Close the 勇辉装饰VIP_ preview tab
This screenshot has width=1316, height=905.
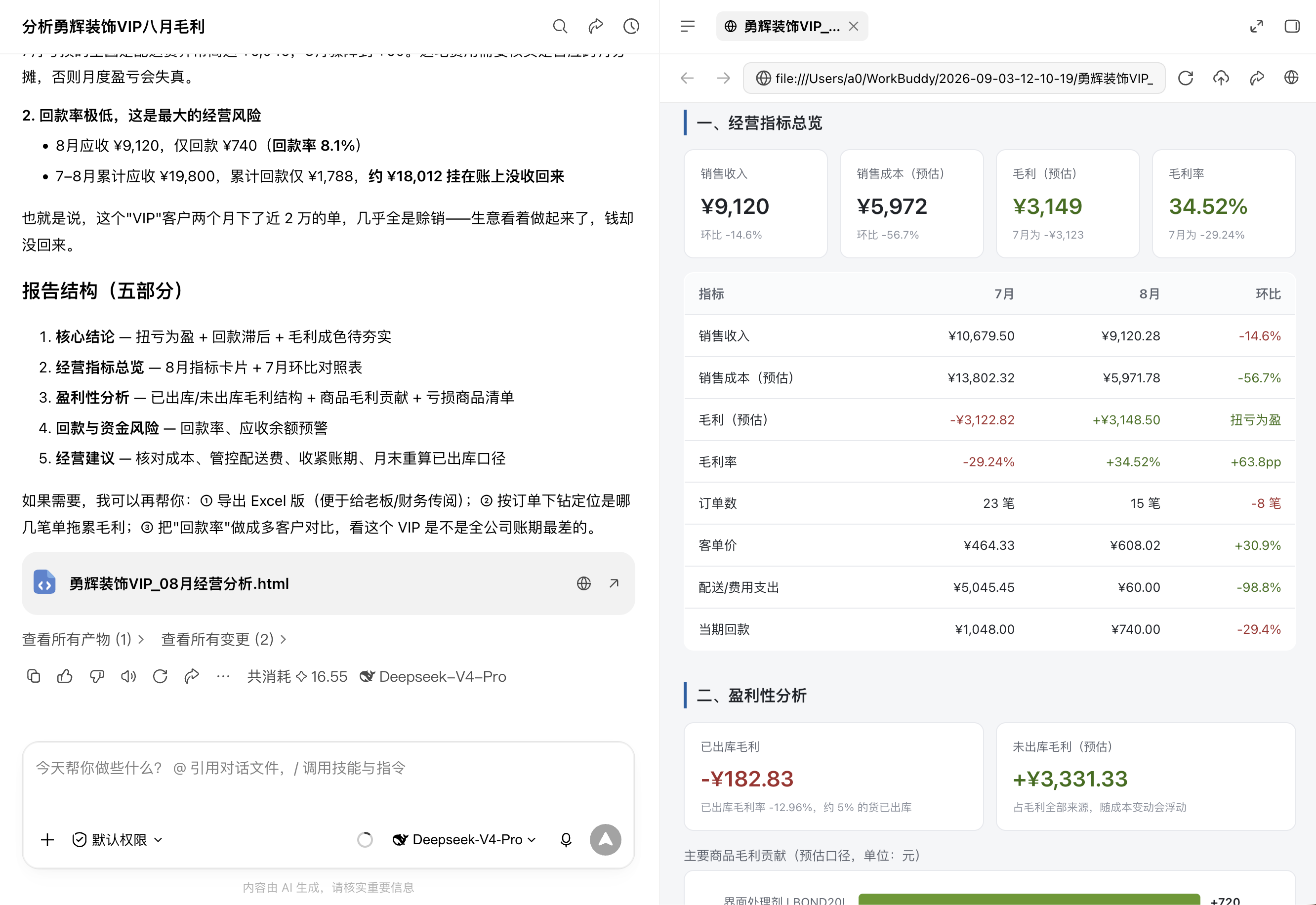pos(853,26)
